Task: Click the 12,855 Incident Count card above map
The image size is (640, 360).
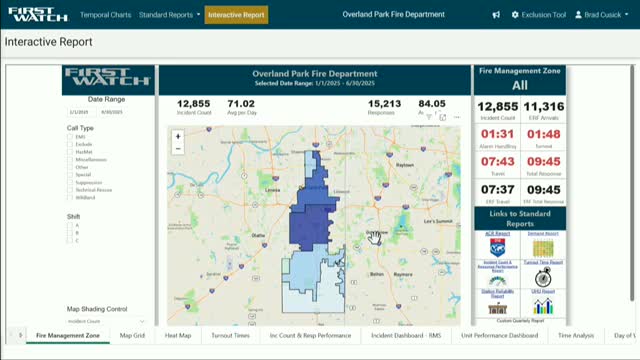Action: pyautogui.click(x=193, y=107)
